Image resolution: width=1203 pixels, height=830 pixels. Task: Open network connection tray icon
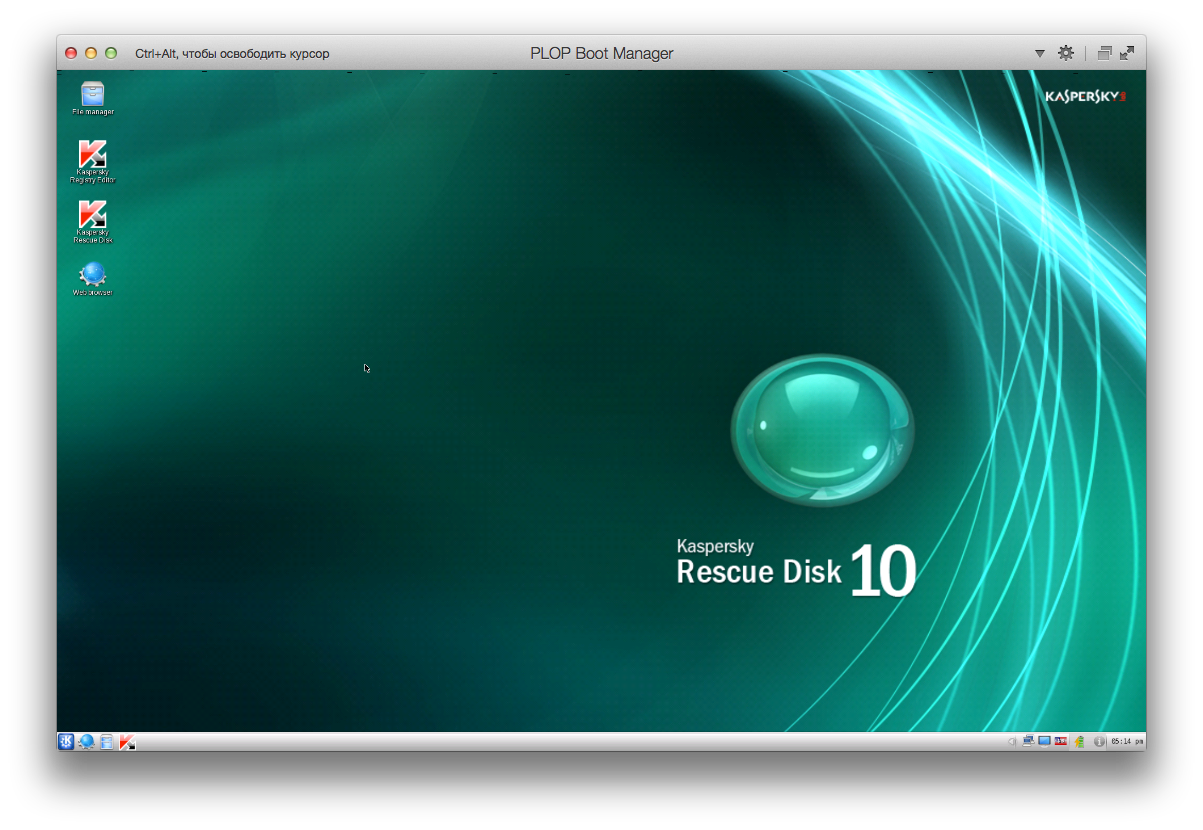tap(1028, 741)
